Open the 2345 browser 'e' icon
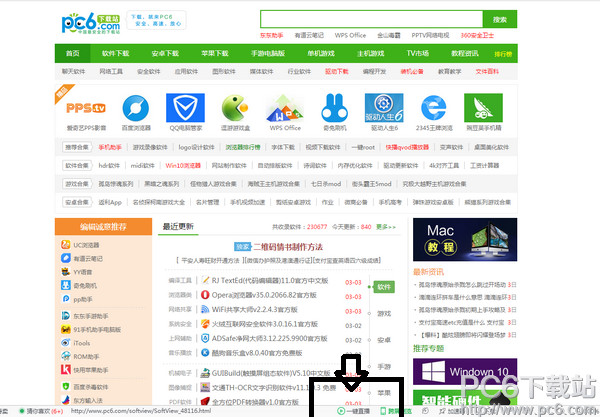Viewport: 600px width, 417px height. [434, 108]
